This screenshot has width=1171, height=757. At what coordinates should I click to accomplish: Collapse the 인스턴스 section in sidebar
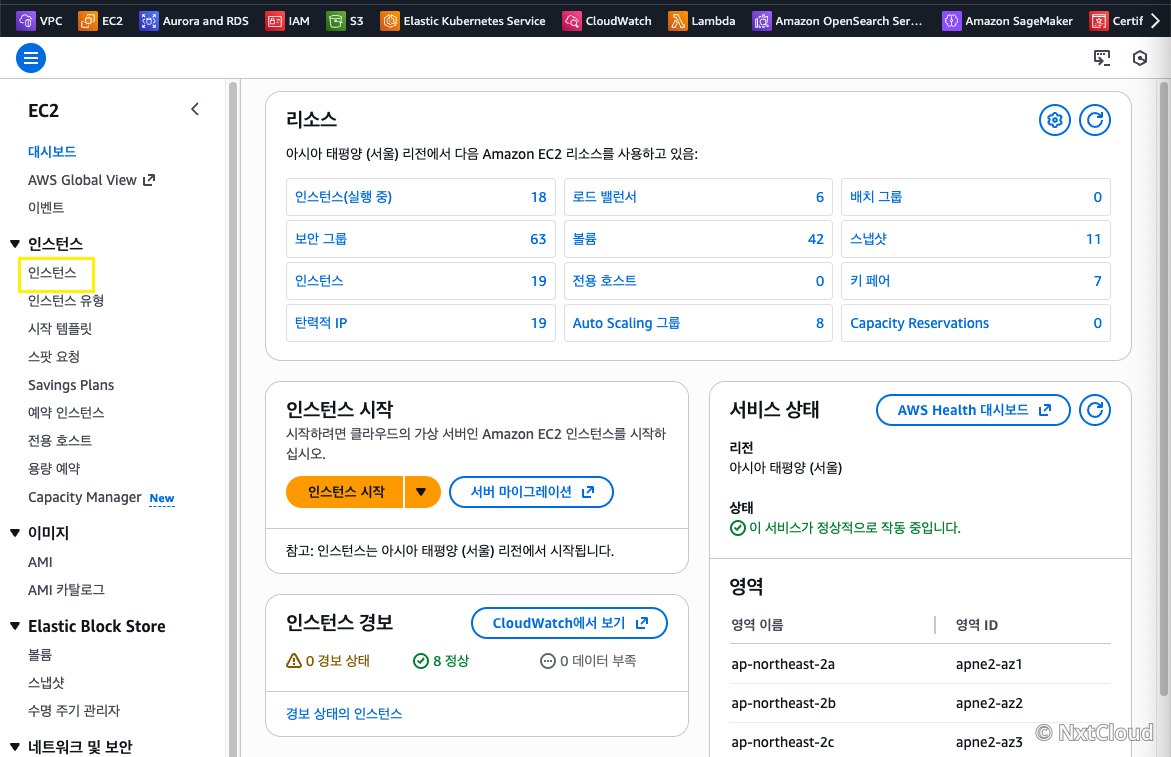point(15,244)
